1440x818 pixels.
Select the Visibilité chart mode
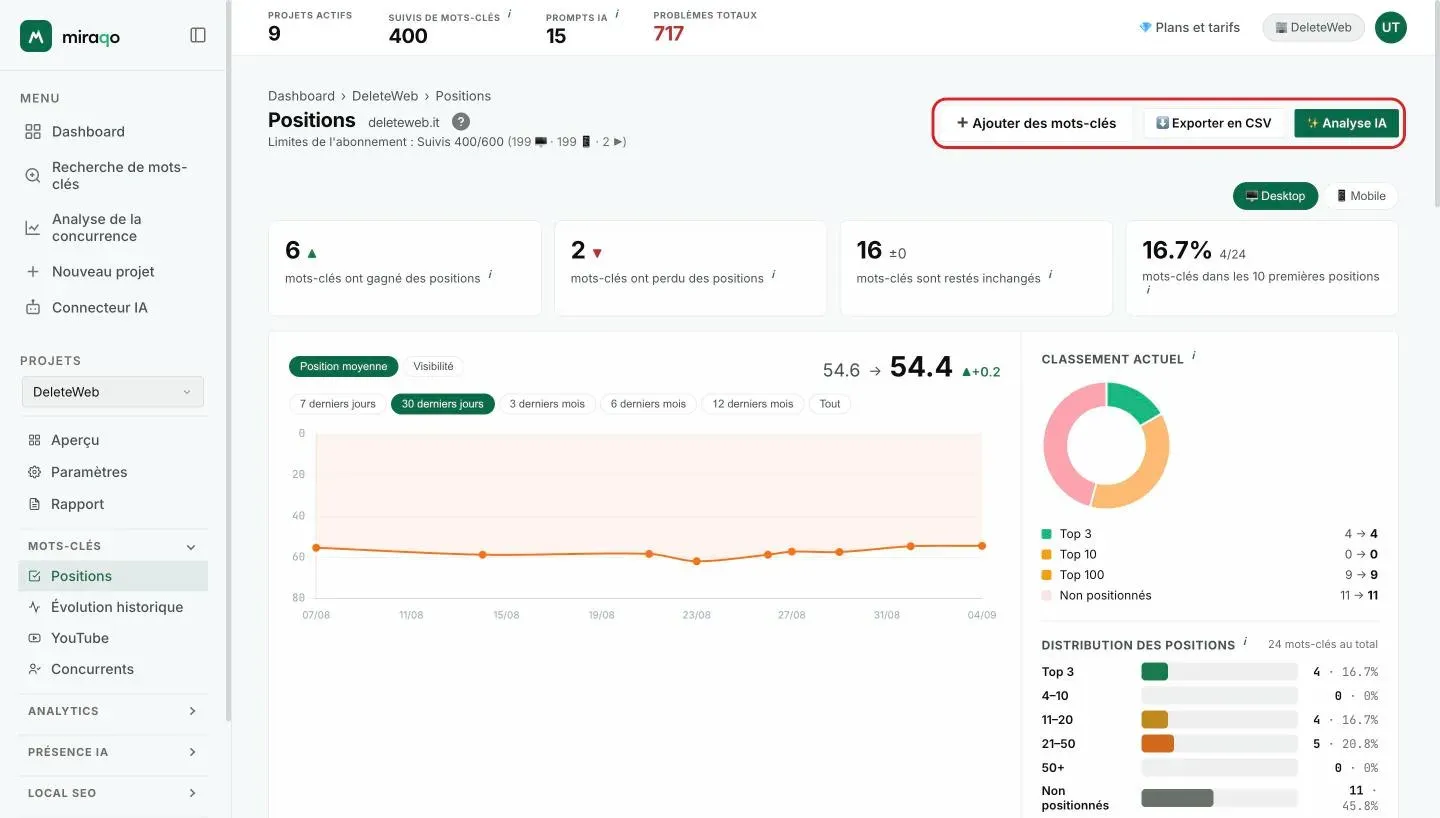click(433, 367)
